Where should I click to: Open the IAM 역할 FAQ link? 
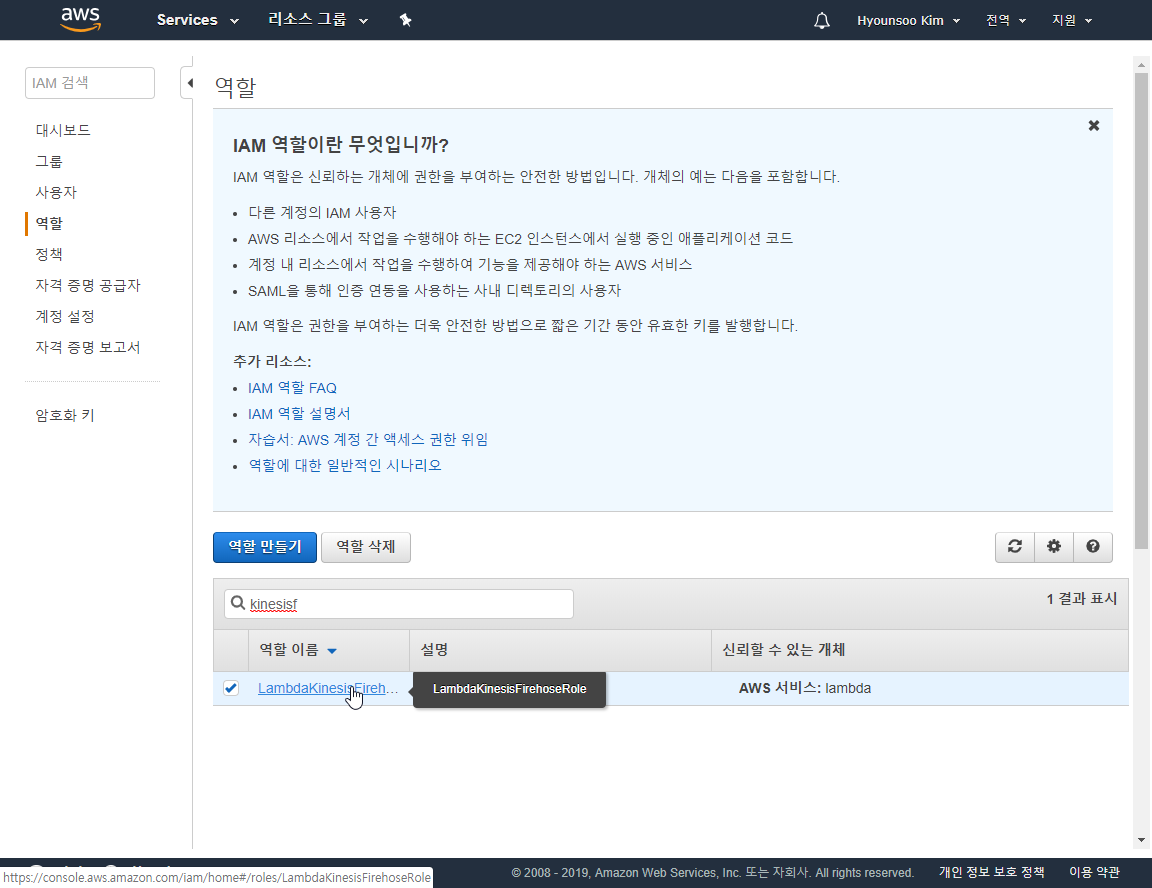click(x=292, y=388)
